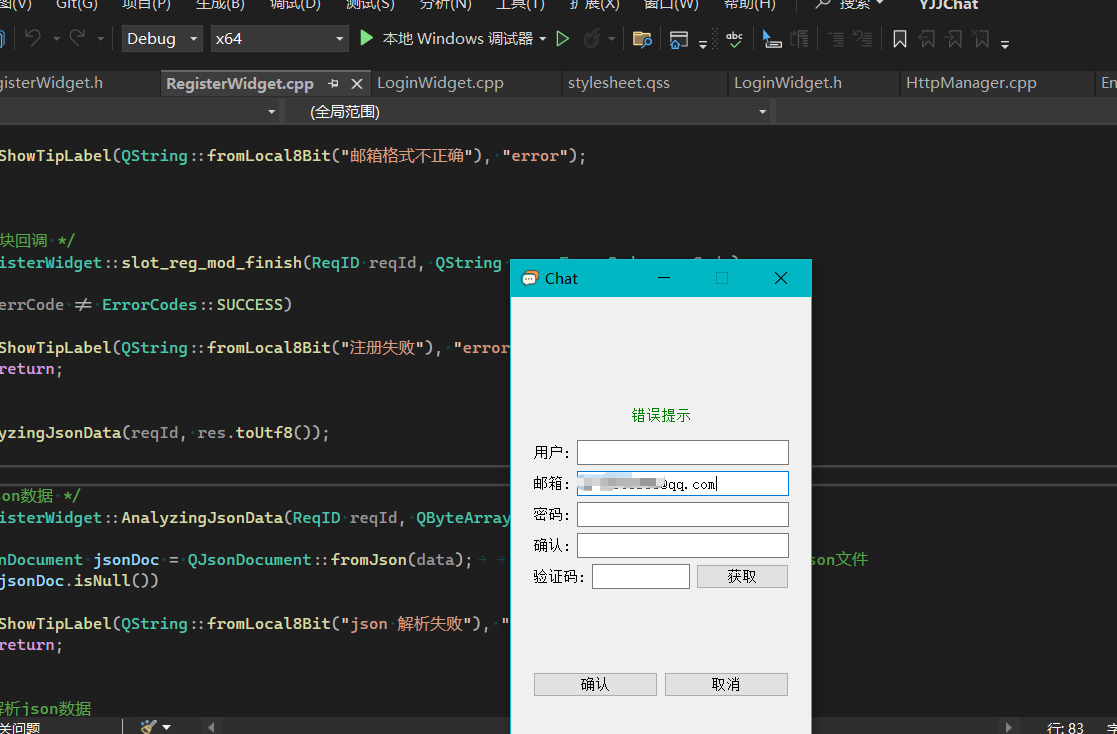Focus the 确认 confirm password field
Viewport: 1117px width, 734px height.
682,545
